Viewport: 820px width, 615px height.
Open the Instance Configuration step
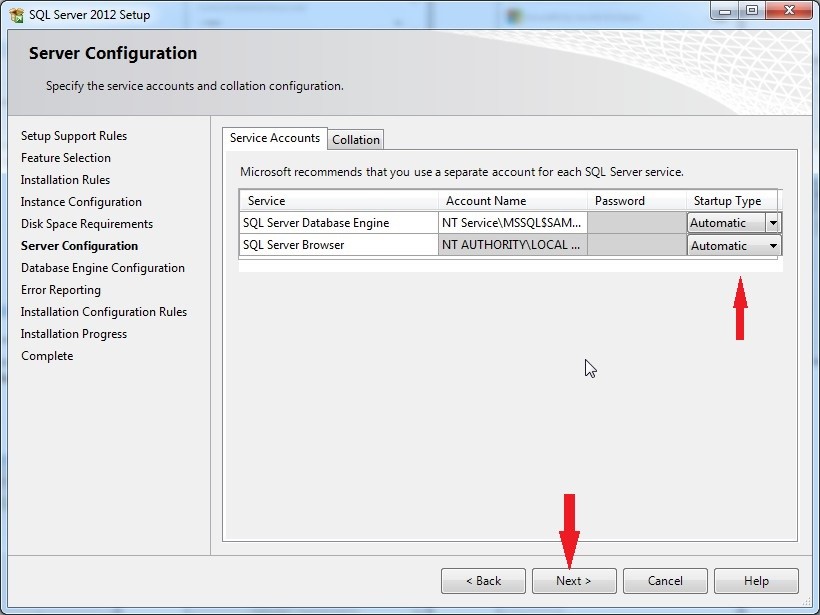80,201
